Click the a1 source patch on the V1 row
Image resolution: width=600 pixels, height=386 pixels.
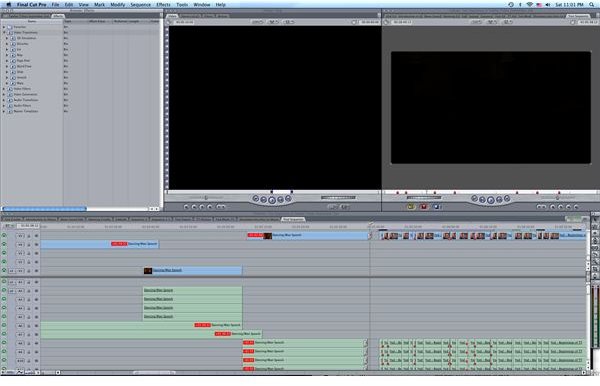click(12, 271)
